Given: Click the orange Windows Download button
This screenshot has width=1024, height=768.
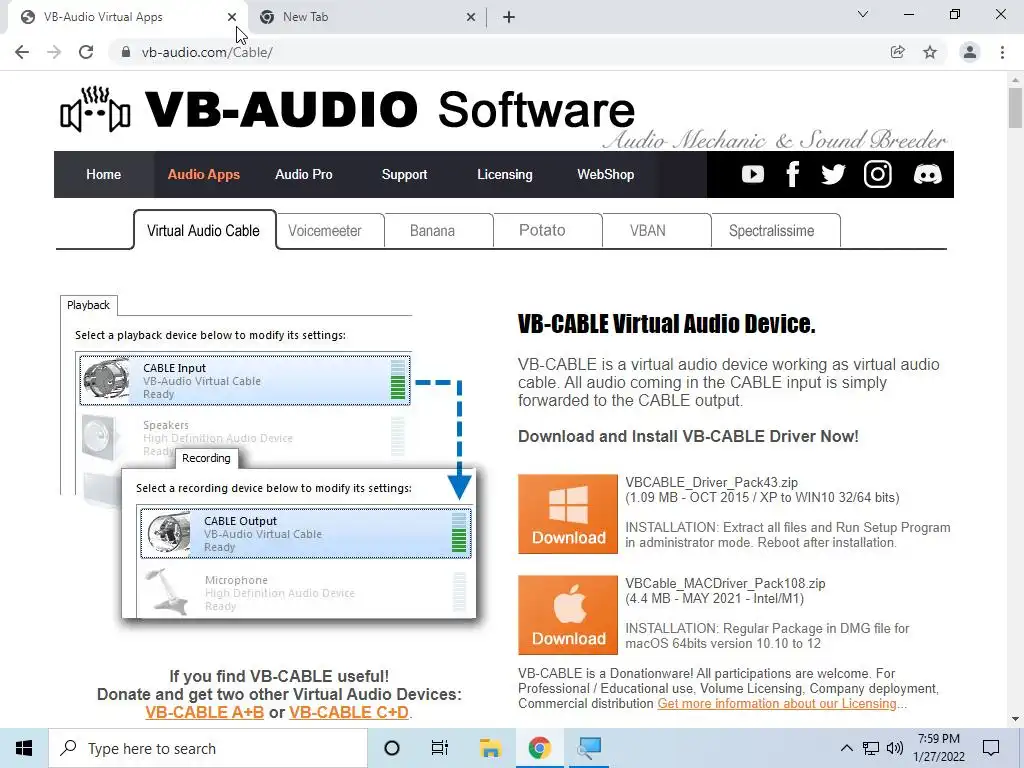Looking at the screenshot, I should click(568, 514).
